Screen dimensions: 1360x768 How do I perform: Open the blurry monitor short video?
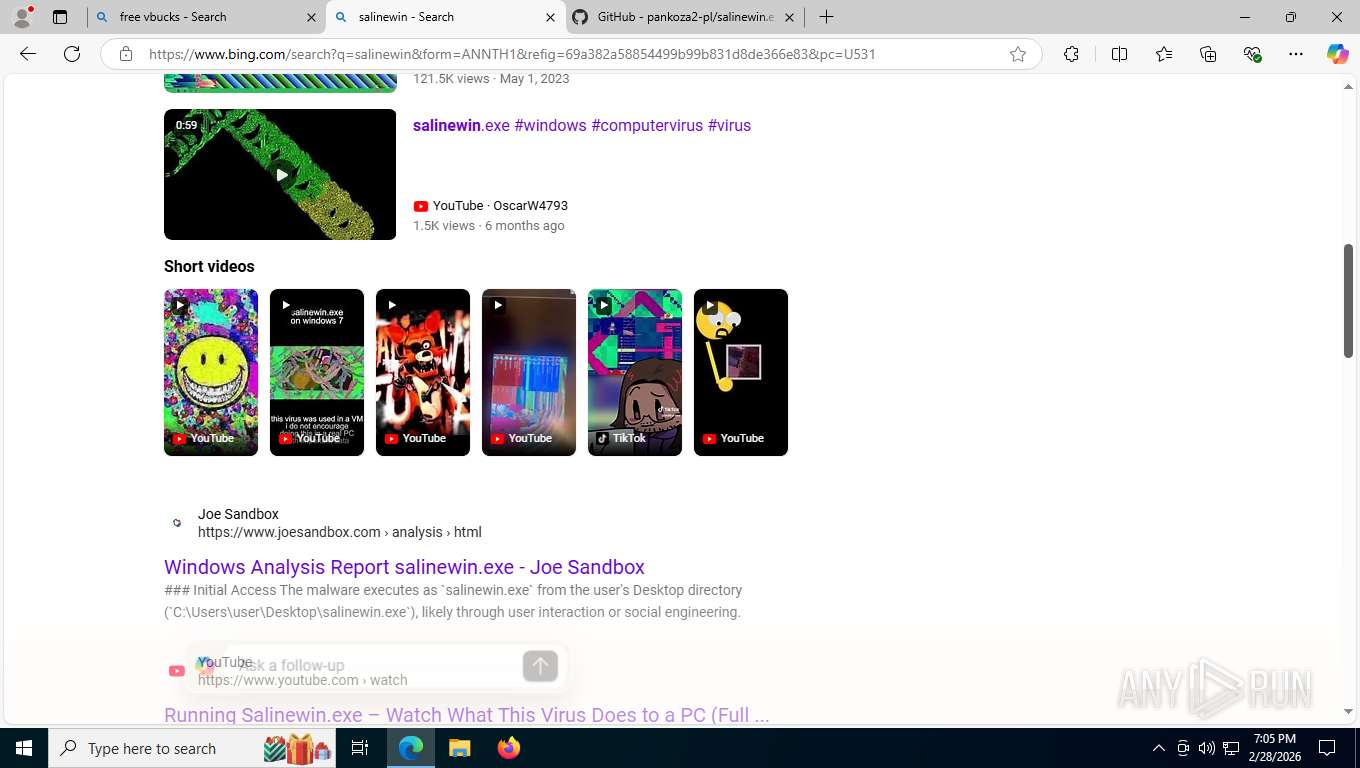(x=529, y=372)
